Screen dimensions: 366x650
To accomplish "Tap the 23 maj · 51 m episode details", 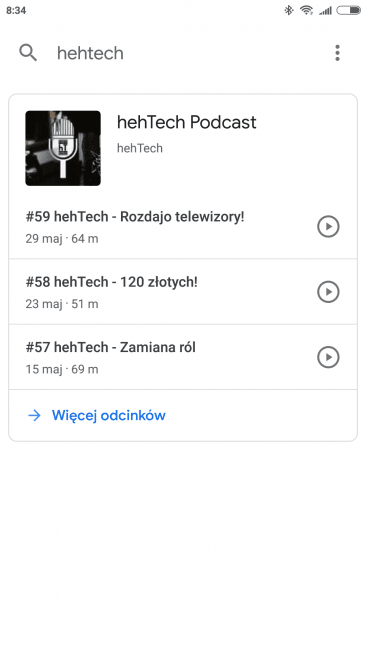I will coord(62,304).
